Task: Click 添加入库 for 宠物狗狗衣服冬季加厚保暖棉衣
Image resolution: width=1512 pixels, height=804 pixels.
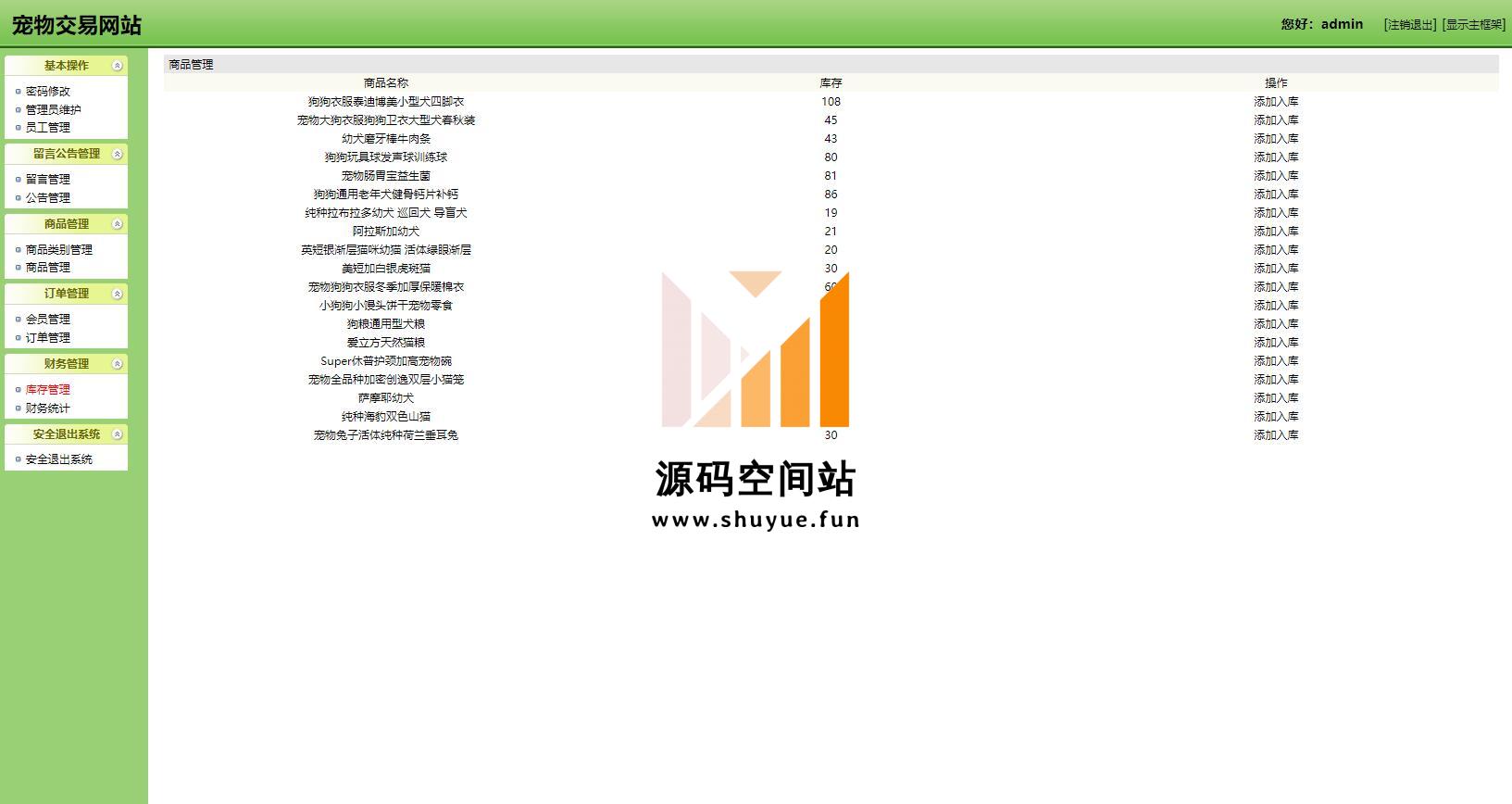Action: click(x=1276, y=287)
